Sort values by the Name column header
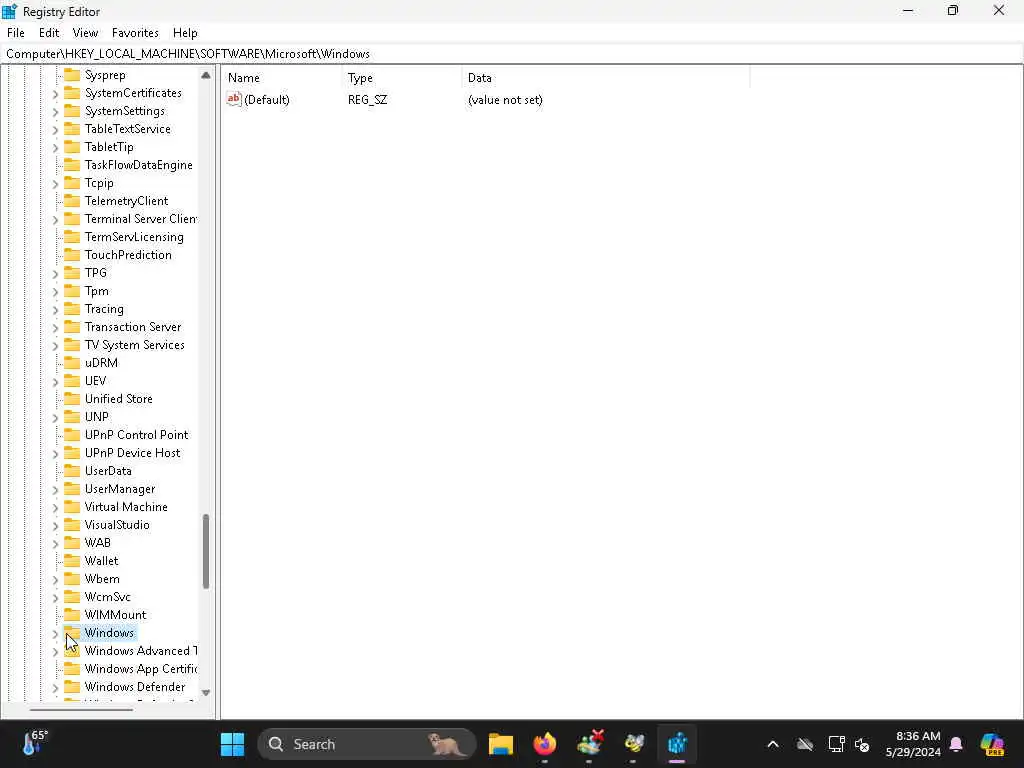Viewport: 1024px width, 768px height. click(x=281, y=78)
